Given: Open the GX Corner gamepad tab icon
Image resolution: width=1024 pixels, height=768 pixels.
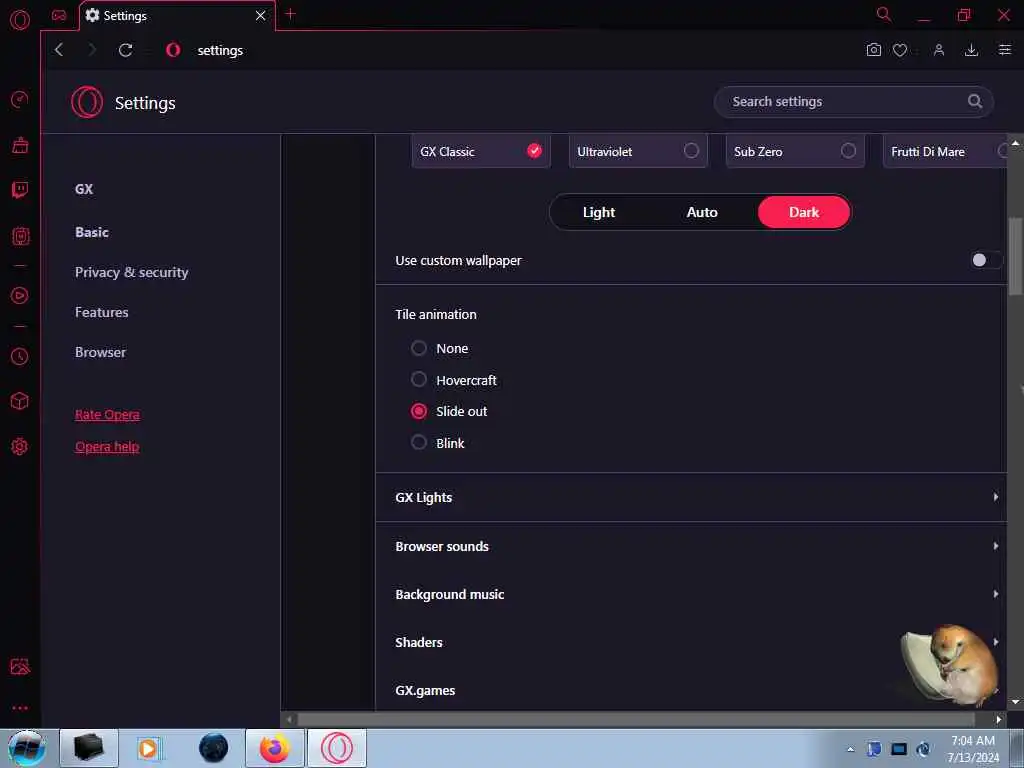Looking at the screenshot, I should click(59, 15).
